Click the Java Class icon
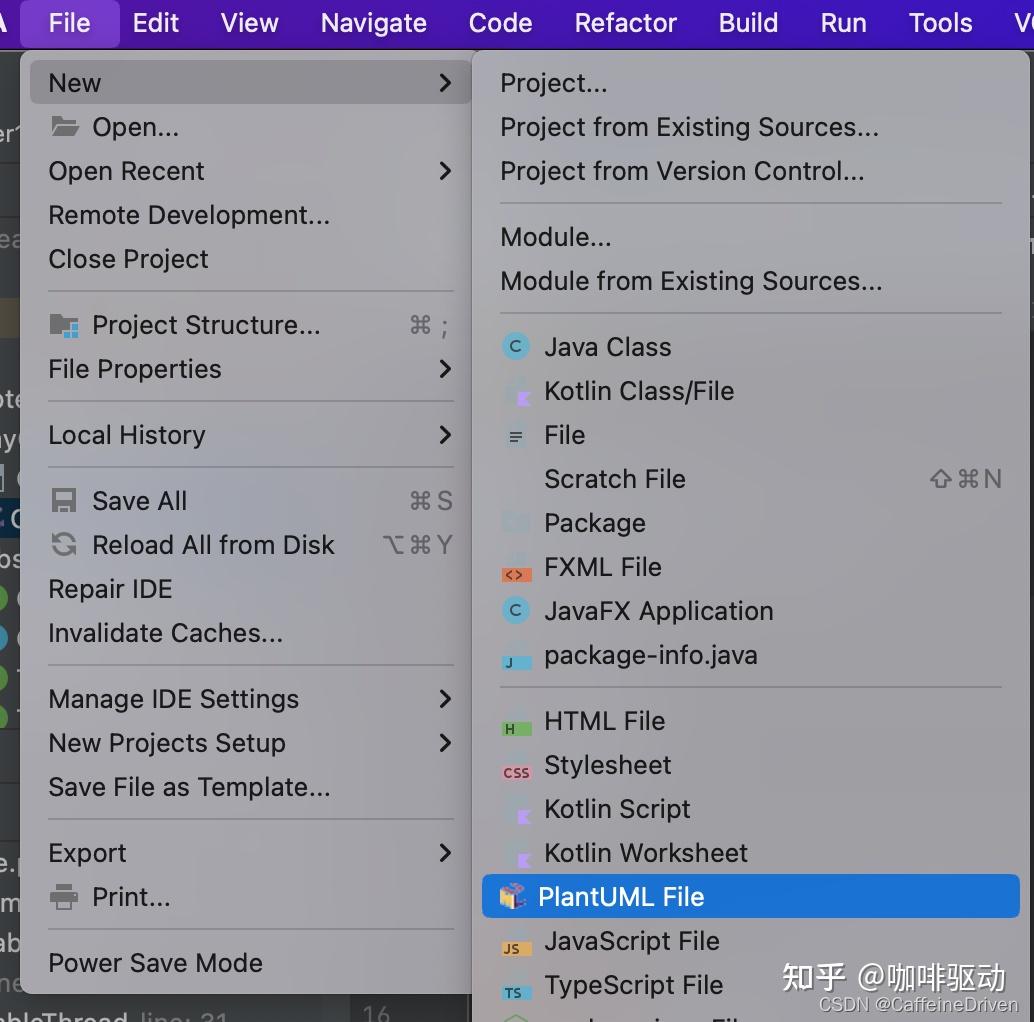The image size is (1034, 1022). tap(516, 347)
